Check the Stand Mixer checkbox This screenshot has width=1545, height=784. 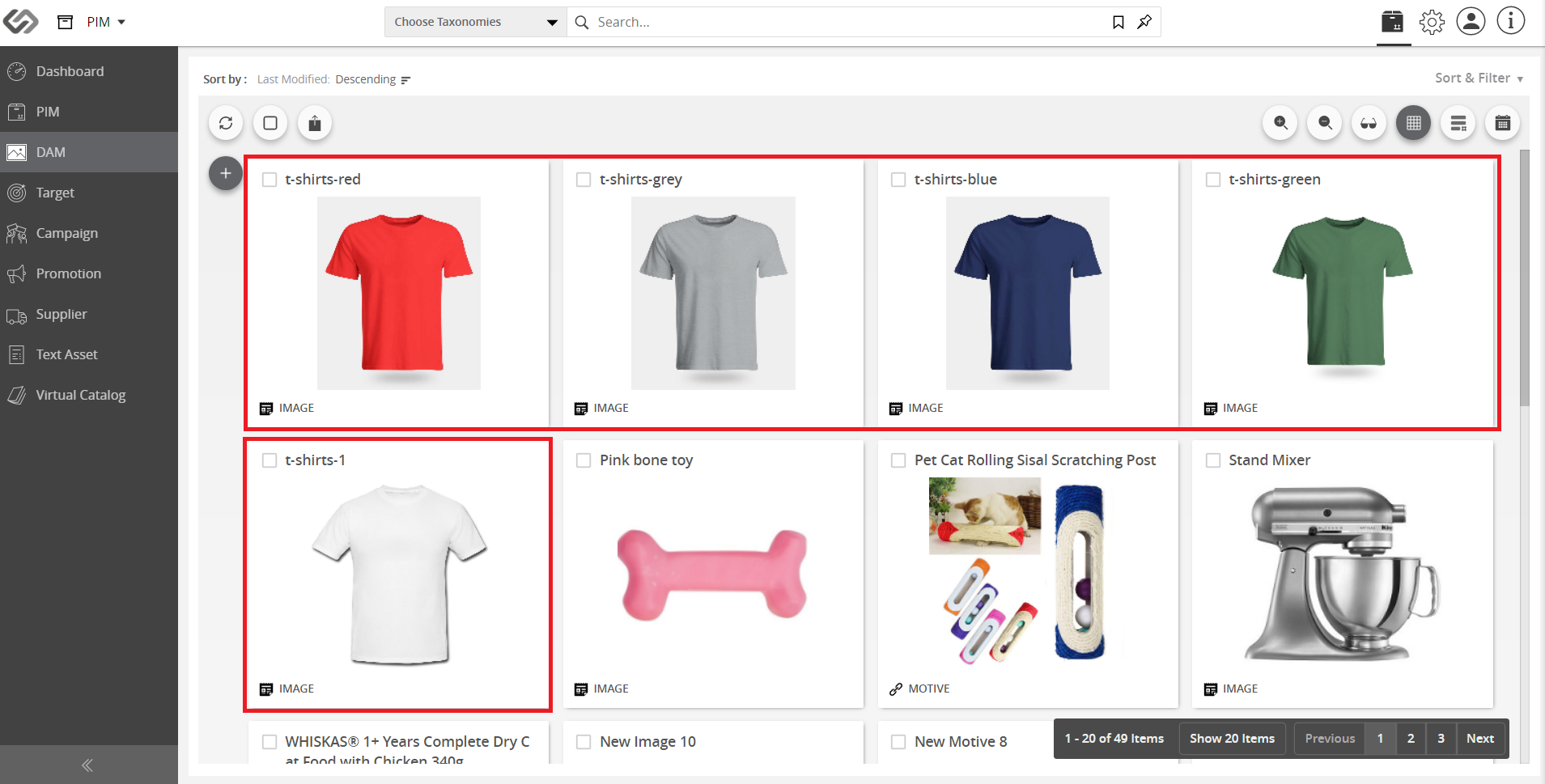[x=1213, y=460]
